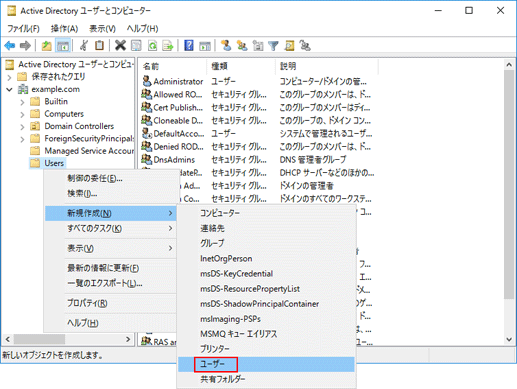Sort list by 名前 column header
This screenshot has height=389, width=517.
(x=173, y=66)
